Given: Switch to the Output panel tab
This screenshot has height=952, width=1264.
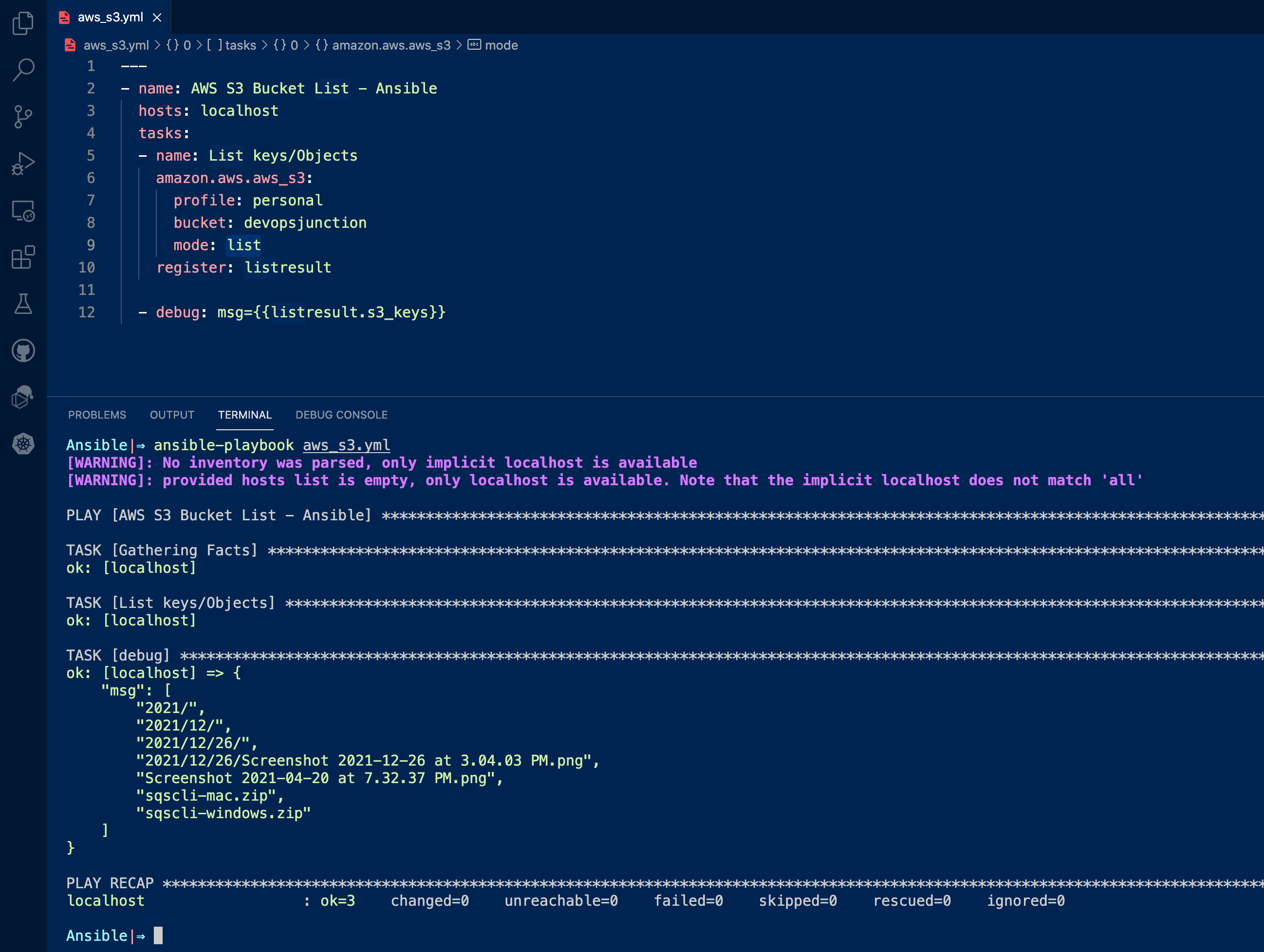Looking at the screenshot, I should (x=171, y=415).
